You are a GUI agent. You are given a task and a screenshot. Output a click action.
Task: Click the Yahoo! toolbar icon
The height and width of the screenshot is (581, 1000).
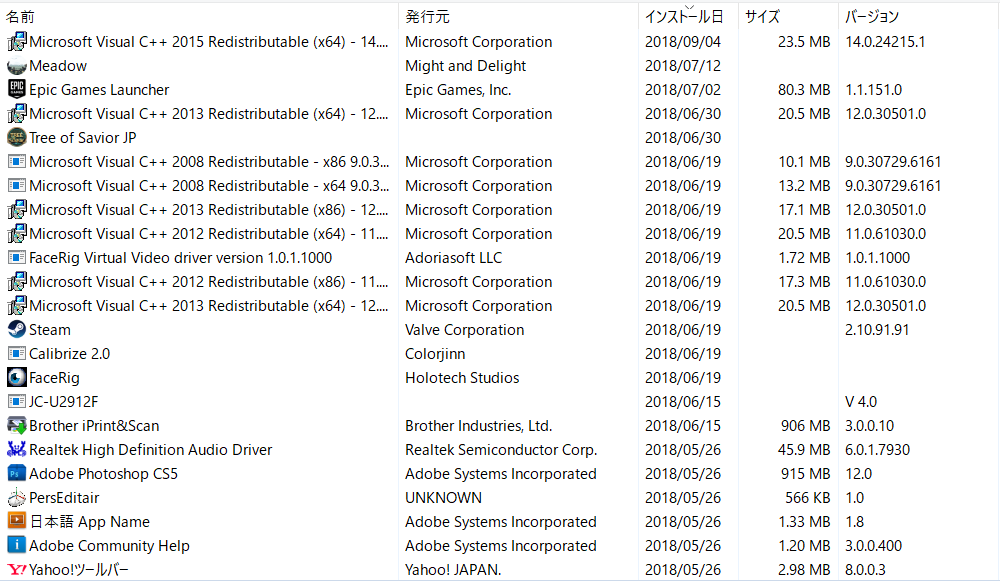click(x=16, y=570)
